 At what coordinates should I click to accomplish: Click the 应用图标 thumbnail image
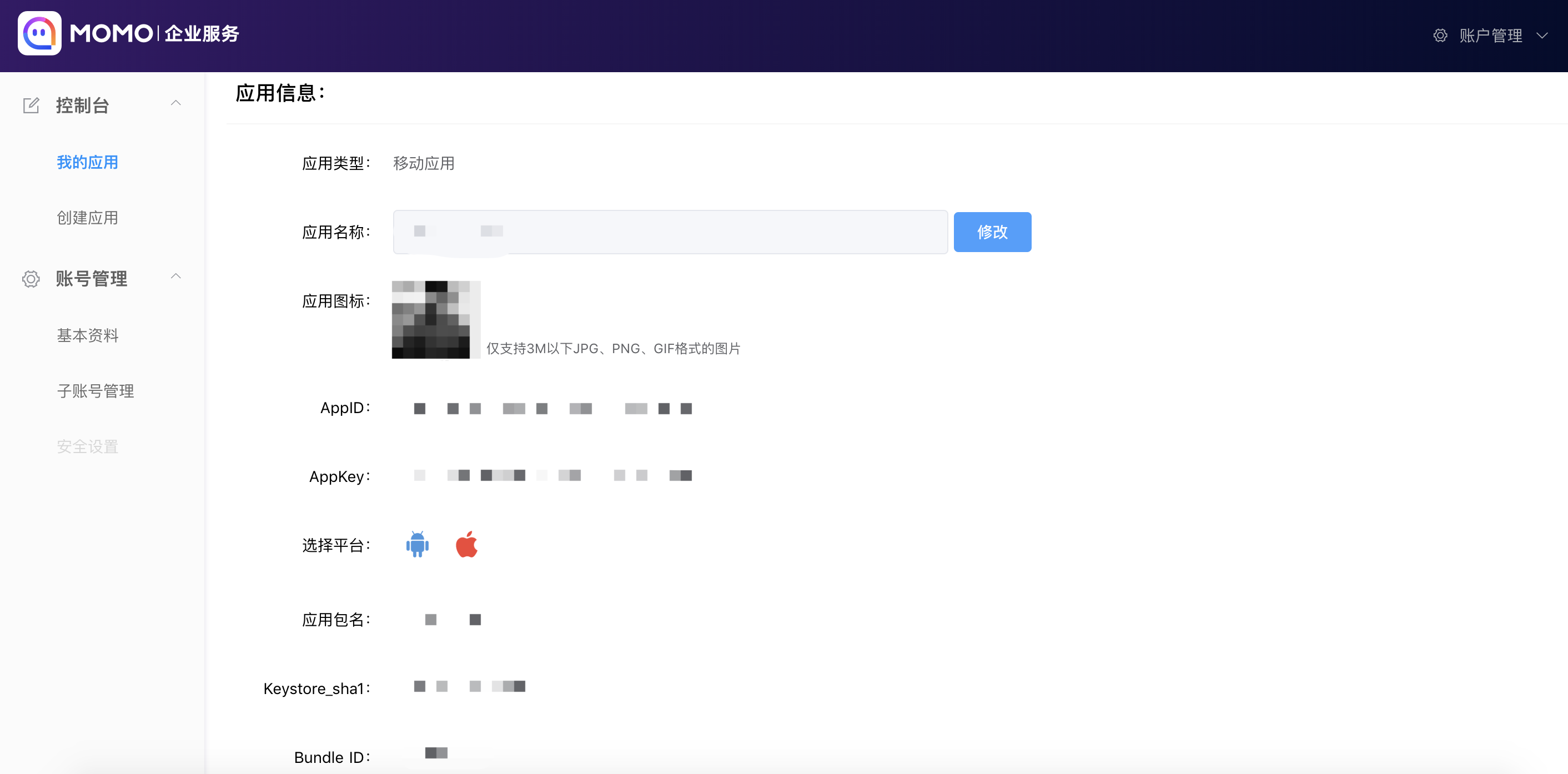pos(436,319)
